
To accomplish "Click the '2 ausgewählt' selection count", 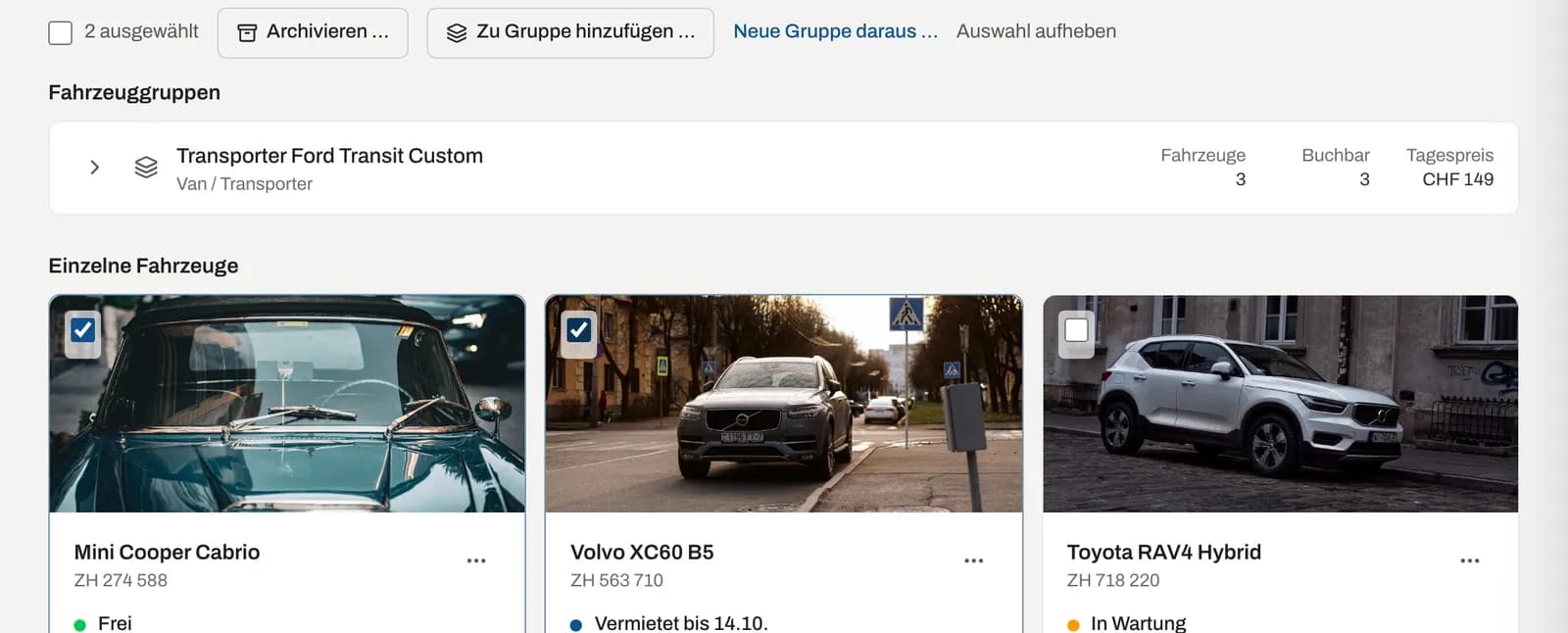I will [141, 31].
